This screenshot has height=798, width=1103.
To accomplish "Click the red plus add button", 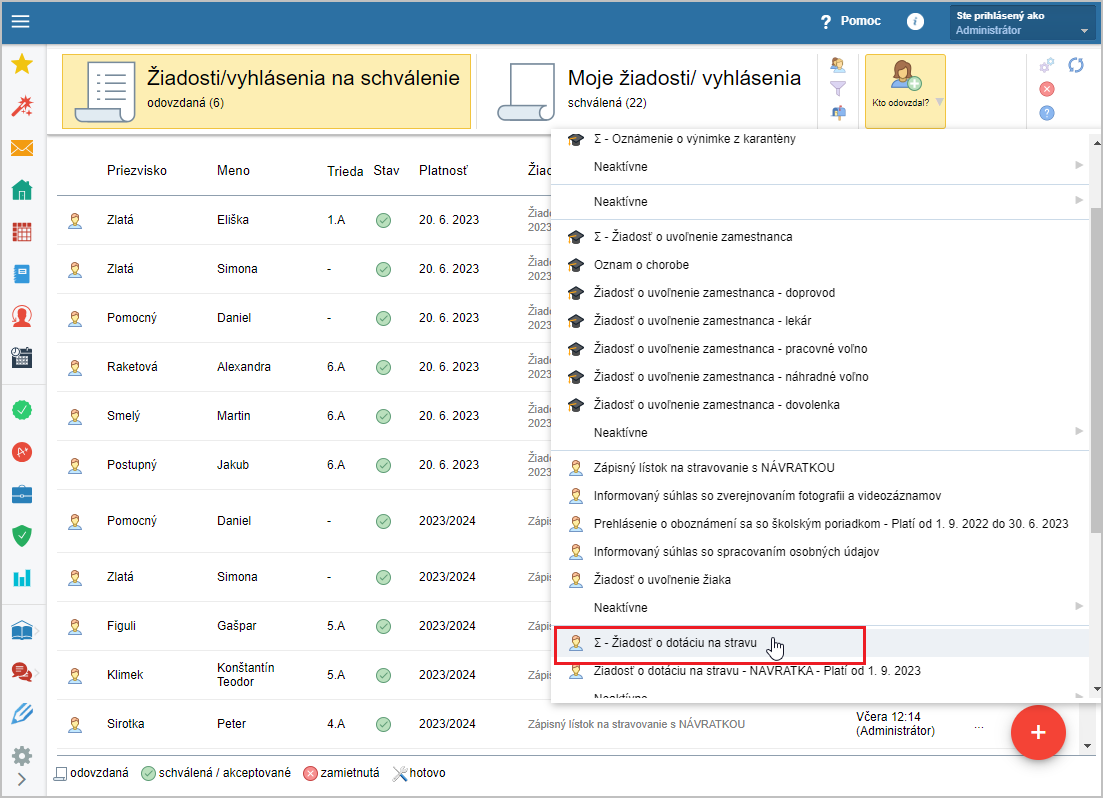I will coord(1038,733).
